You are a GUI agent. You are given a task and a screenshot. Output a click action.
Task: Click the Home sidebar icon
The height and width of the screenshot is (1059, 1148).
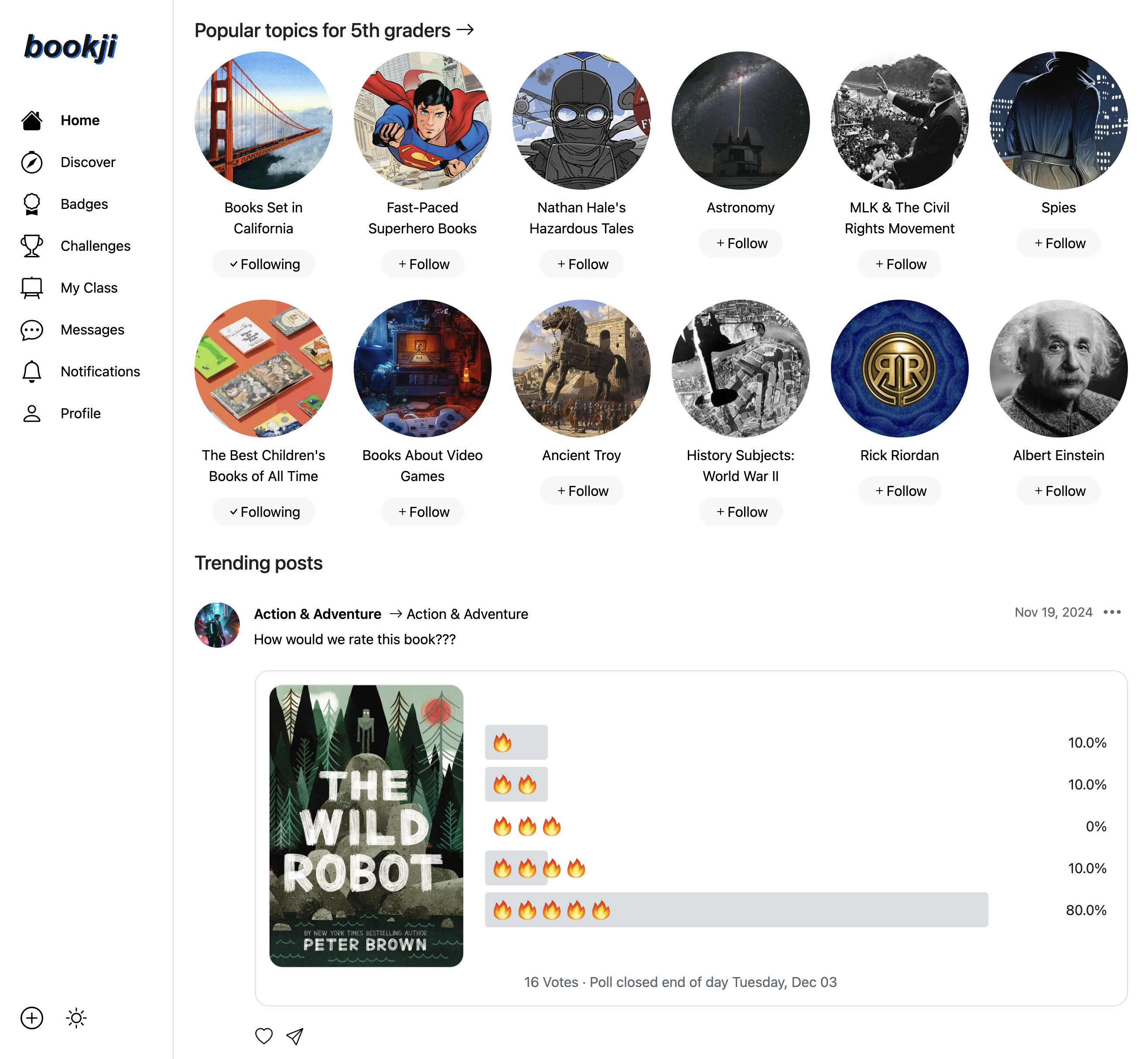pyautogui.click(x=30, y=119)
